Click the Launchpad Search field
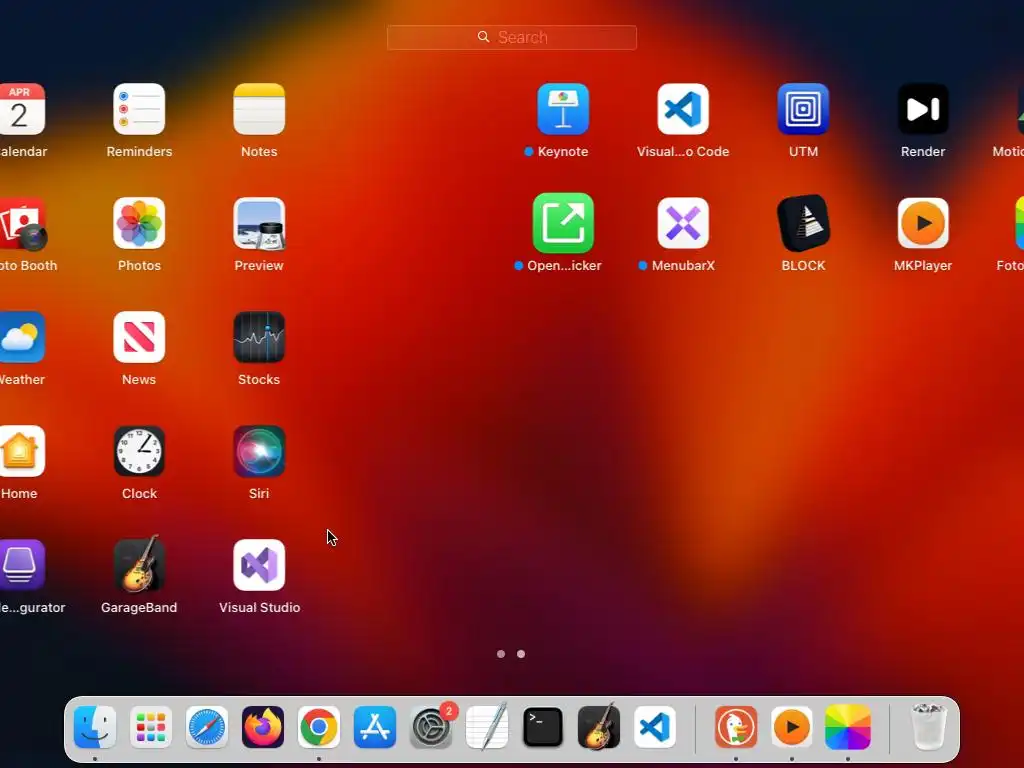Screen dimensions: 1024x768 point(511,37)
